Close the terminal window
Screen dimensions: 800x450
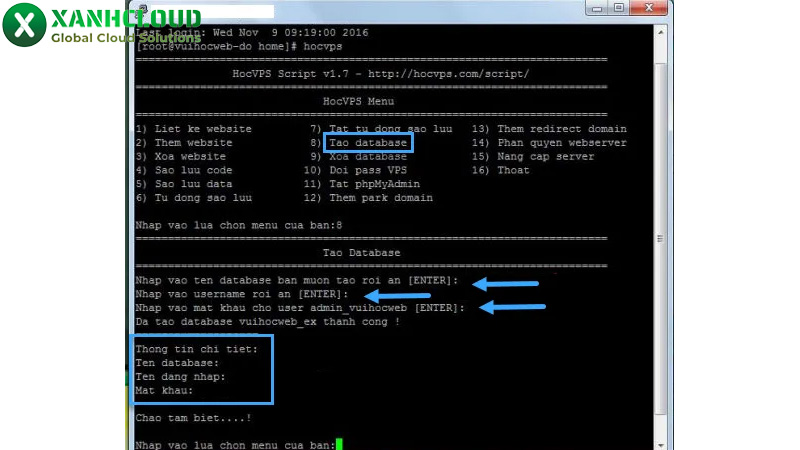(x=648, y=8)
